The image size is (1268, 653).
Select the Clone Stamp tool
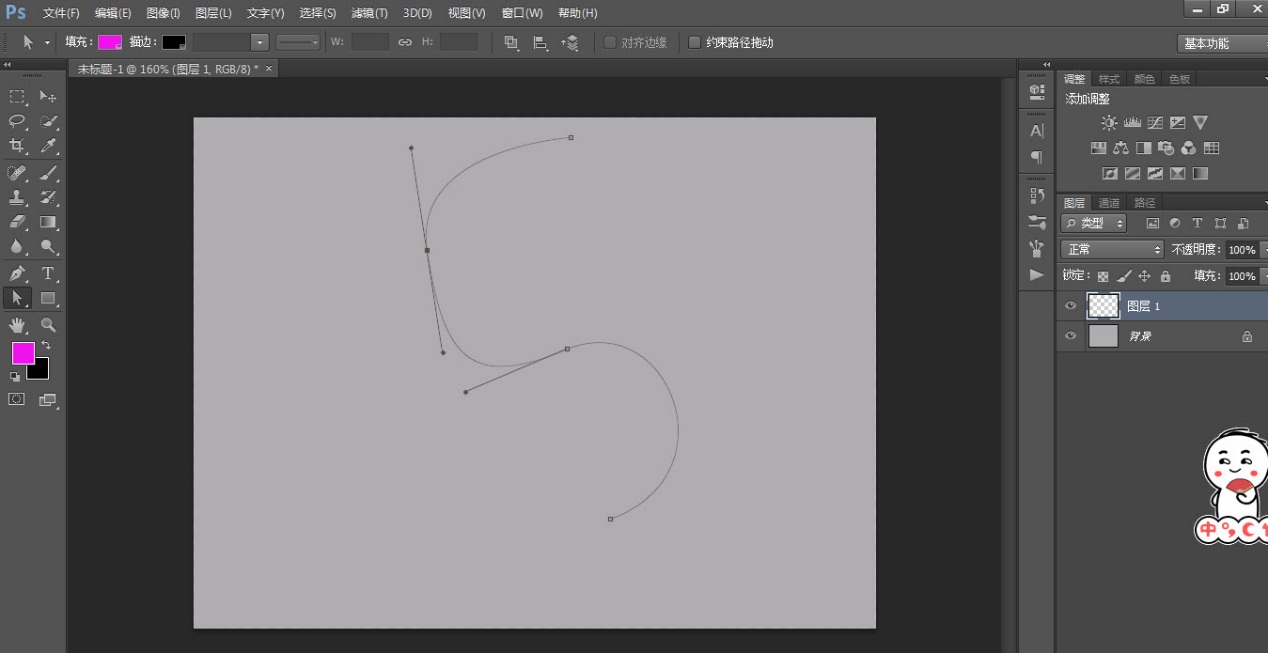(17, 198)
